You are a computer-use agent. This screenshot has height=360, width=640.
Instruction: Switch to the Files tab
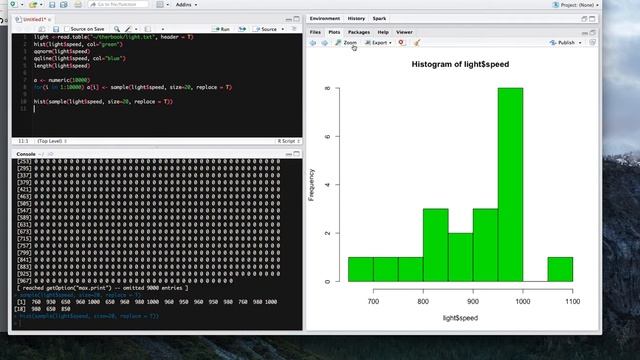point(315,32)
